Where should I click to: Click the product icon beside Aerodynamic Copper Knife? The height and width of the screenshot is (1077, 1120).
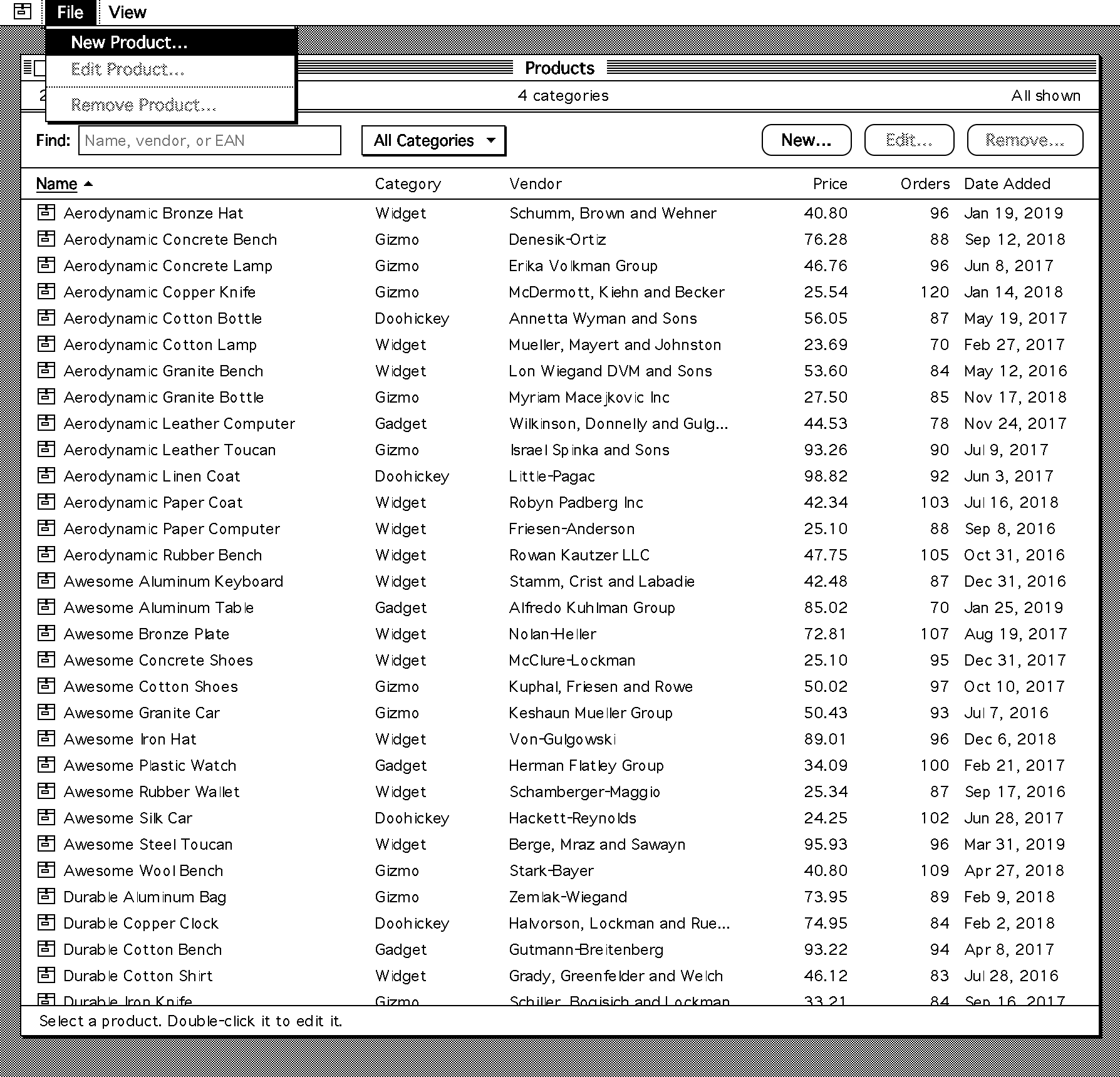46,291
